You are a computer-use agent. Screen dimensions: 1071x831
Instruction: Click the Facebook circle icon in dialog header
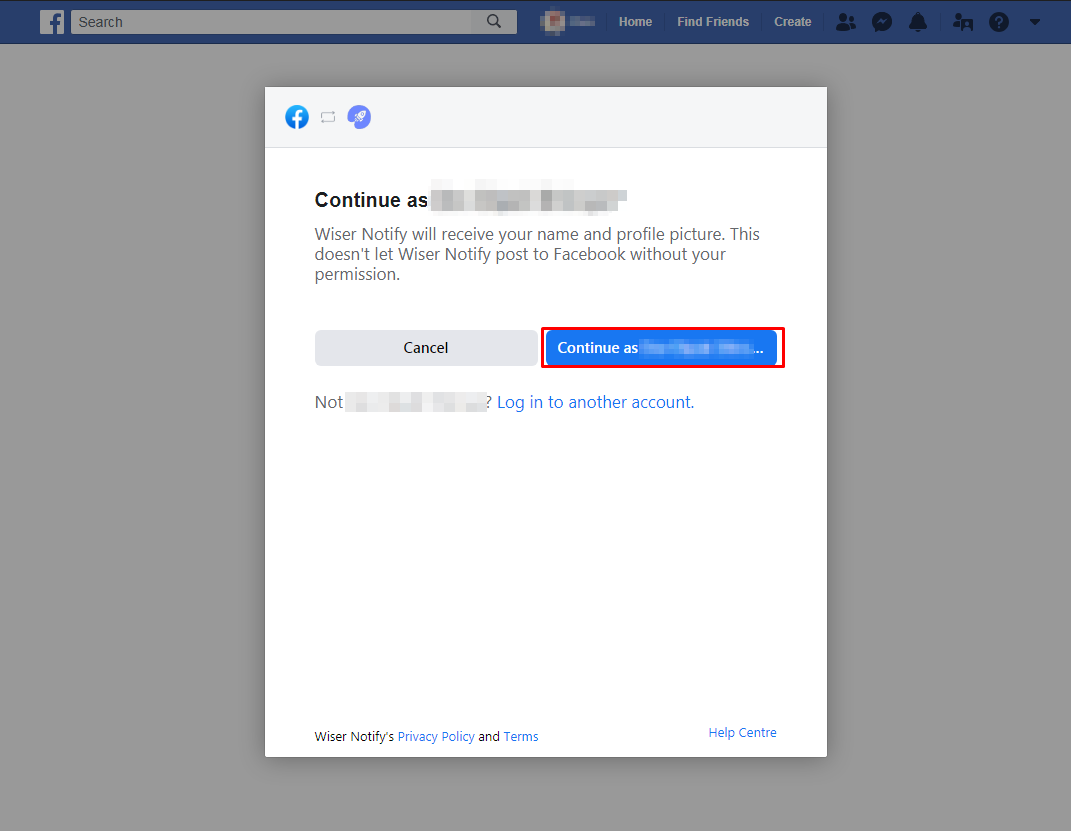[296, 117]
